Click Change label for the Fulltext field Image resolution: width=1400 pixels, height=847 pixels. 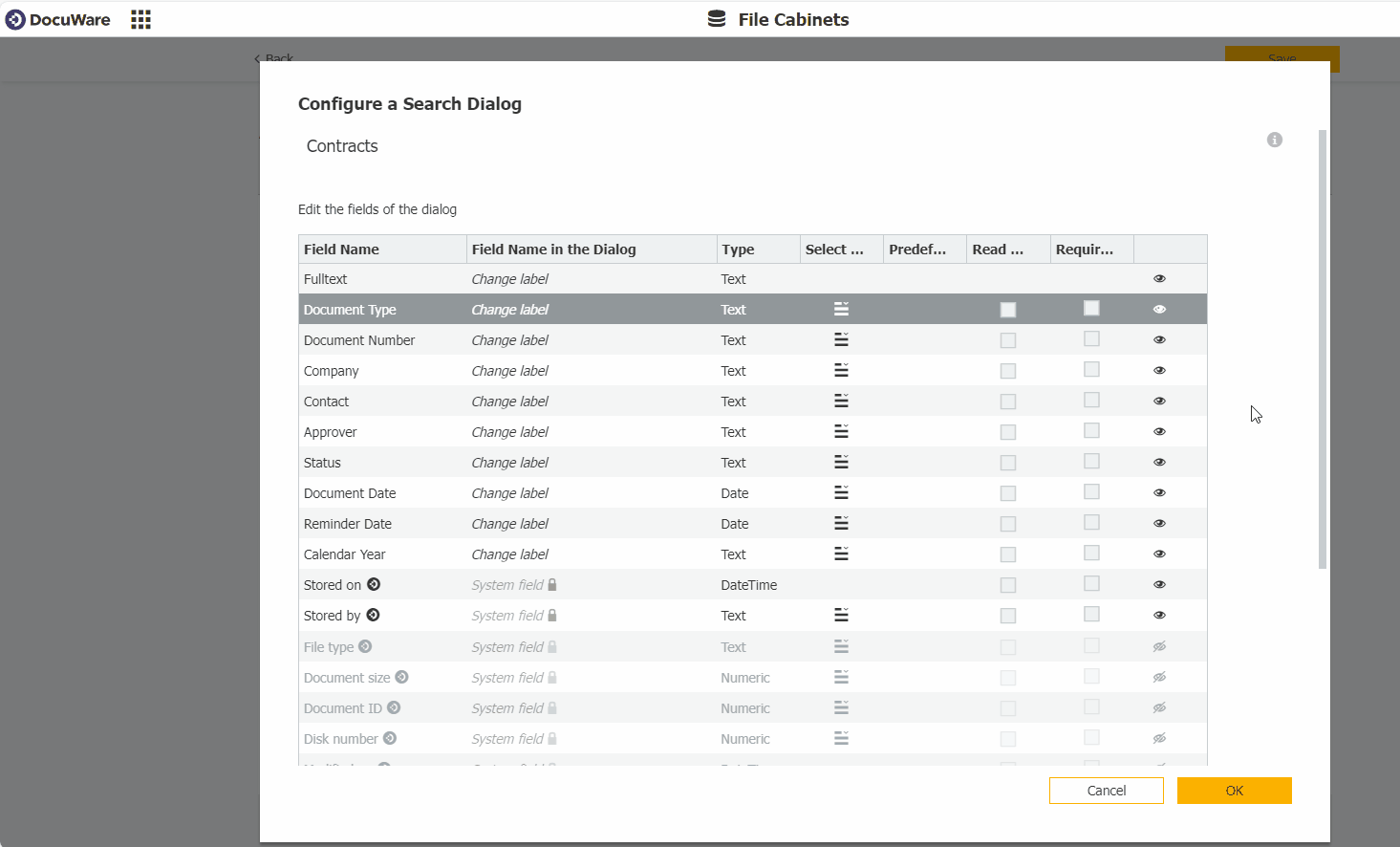pyautogui.click(x=509, y=278)
